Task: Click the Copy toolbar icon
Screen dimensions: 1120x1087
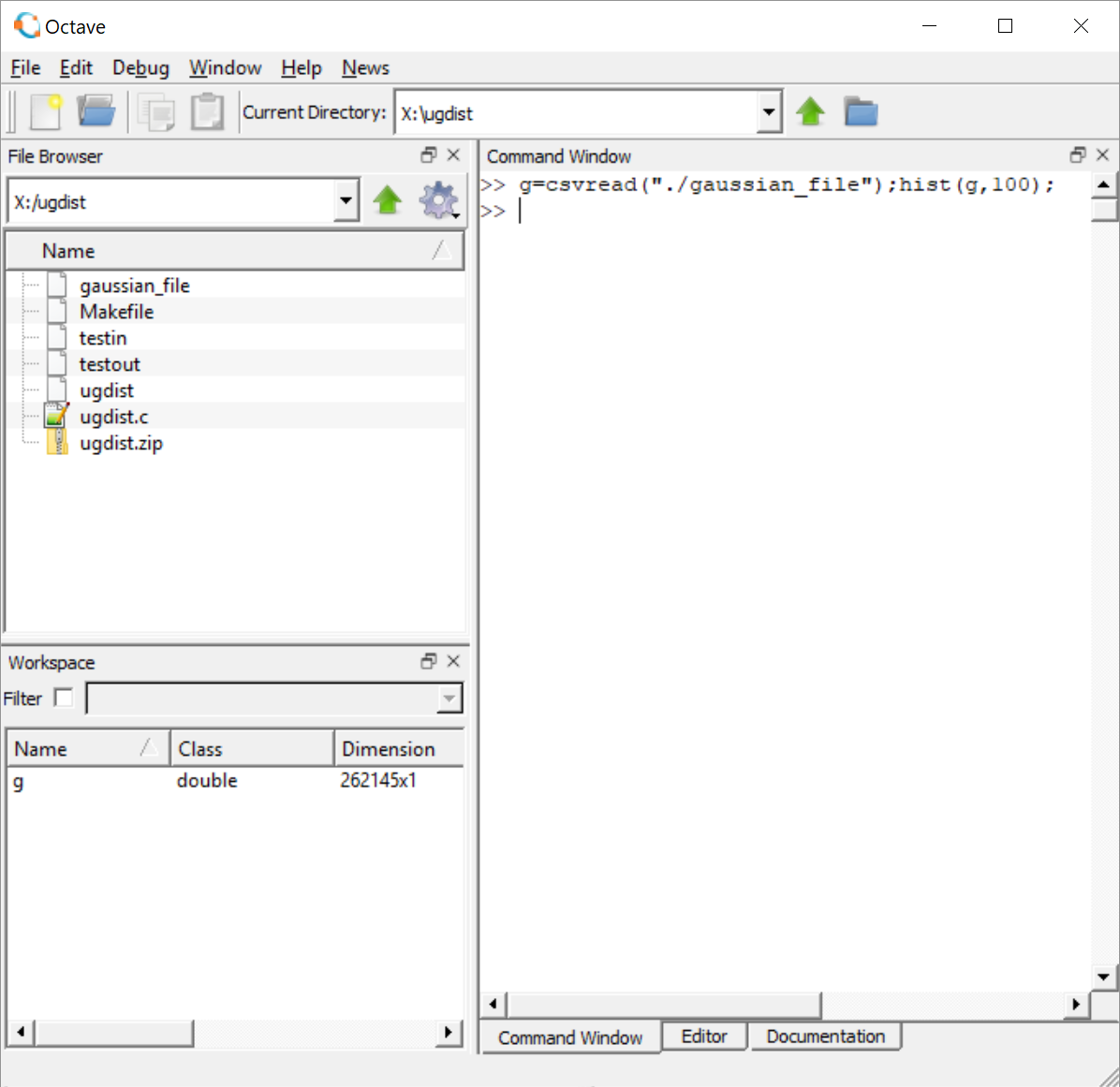Action: (x=157, y=111)
